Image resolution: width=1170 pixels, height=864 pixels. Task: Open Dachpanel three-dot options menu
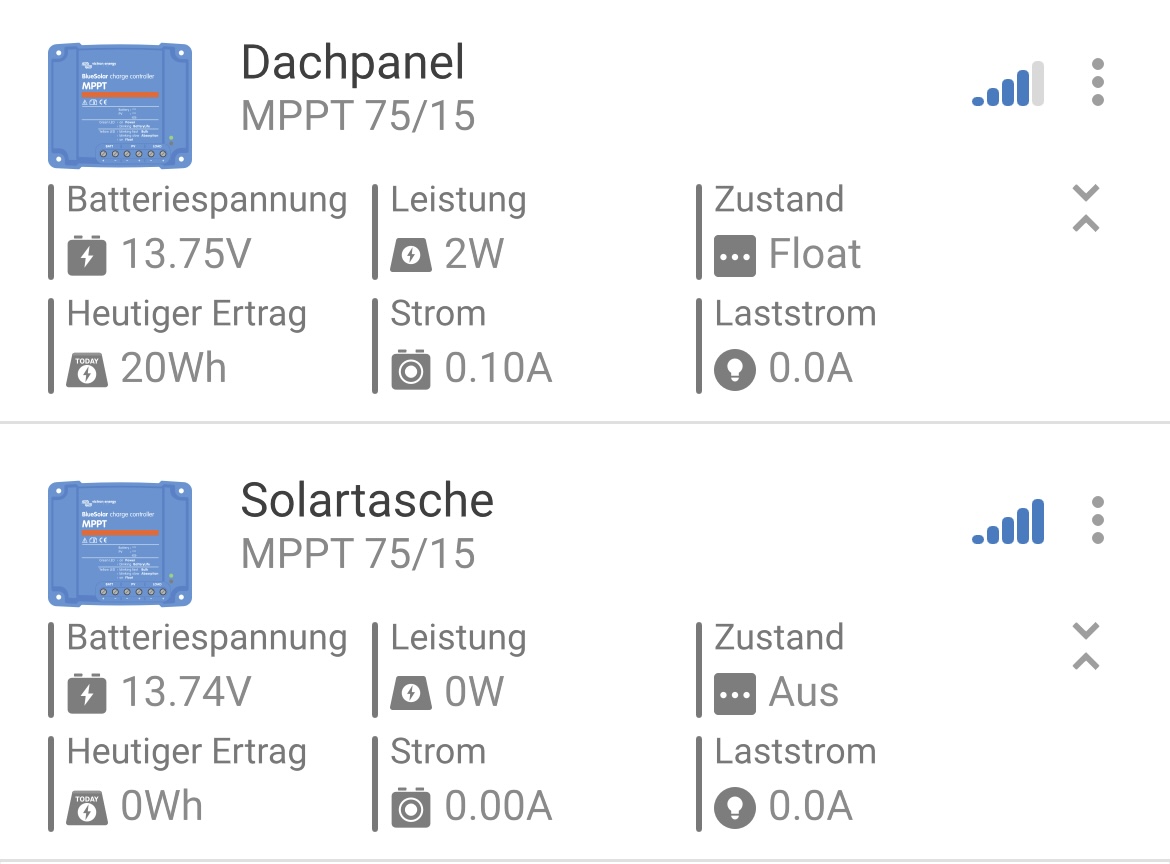(x=1098, y=82)
